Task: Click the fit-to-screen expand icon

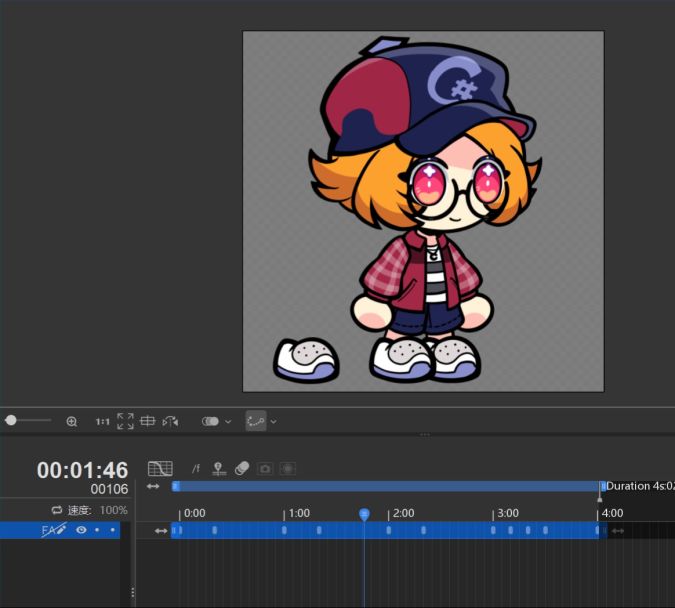Action: (x=125, y=421)
